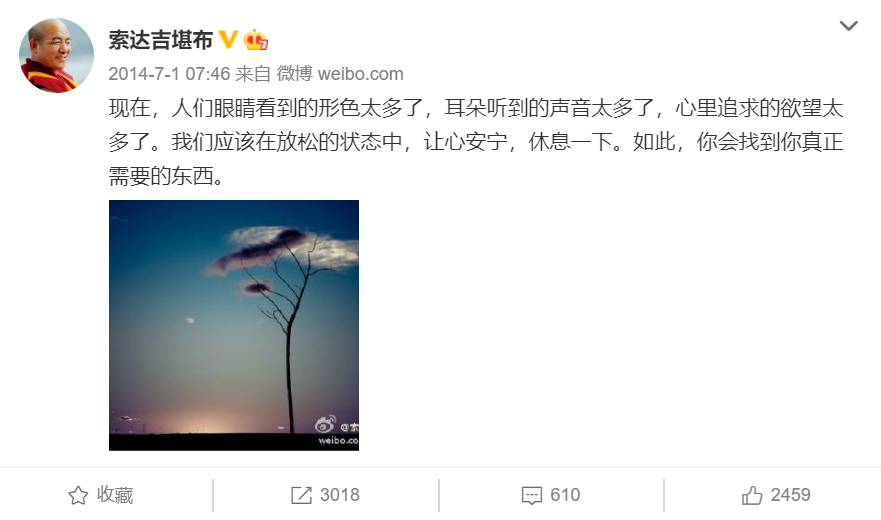This screenshot has height=520, width=881.
Task: Click the 微博 weibo.com source link
Action: point(339,74)
